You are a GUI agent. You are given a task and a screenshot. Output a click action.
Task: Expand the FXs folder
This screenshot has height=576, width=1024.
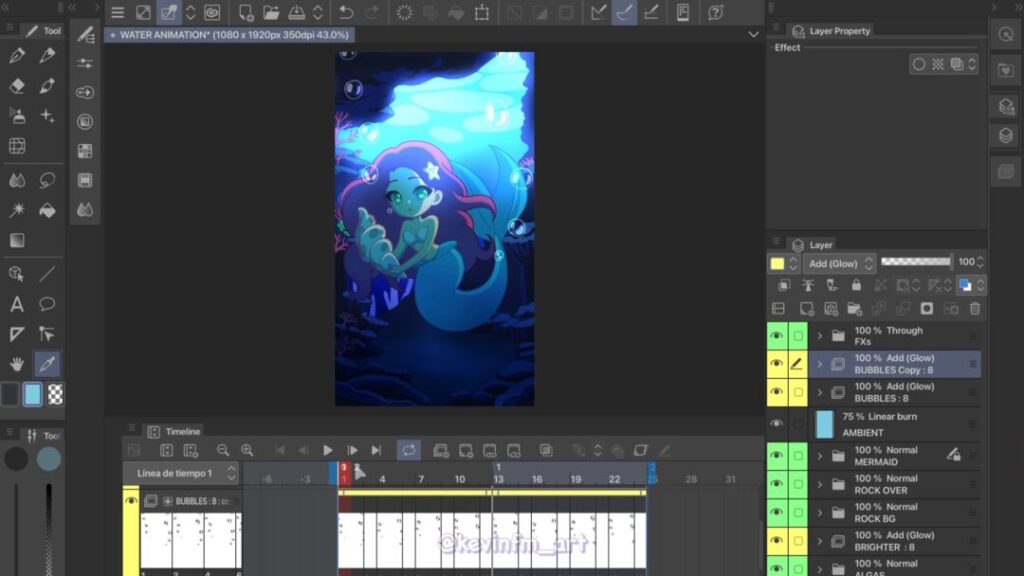click(820, 336)
